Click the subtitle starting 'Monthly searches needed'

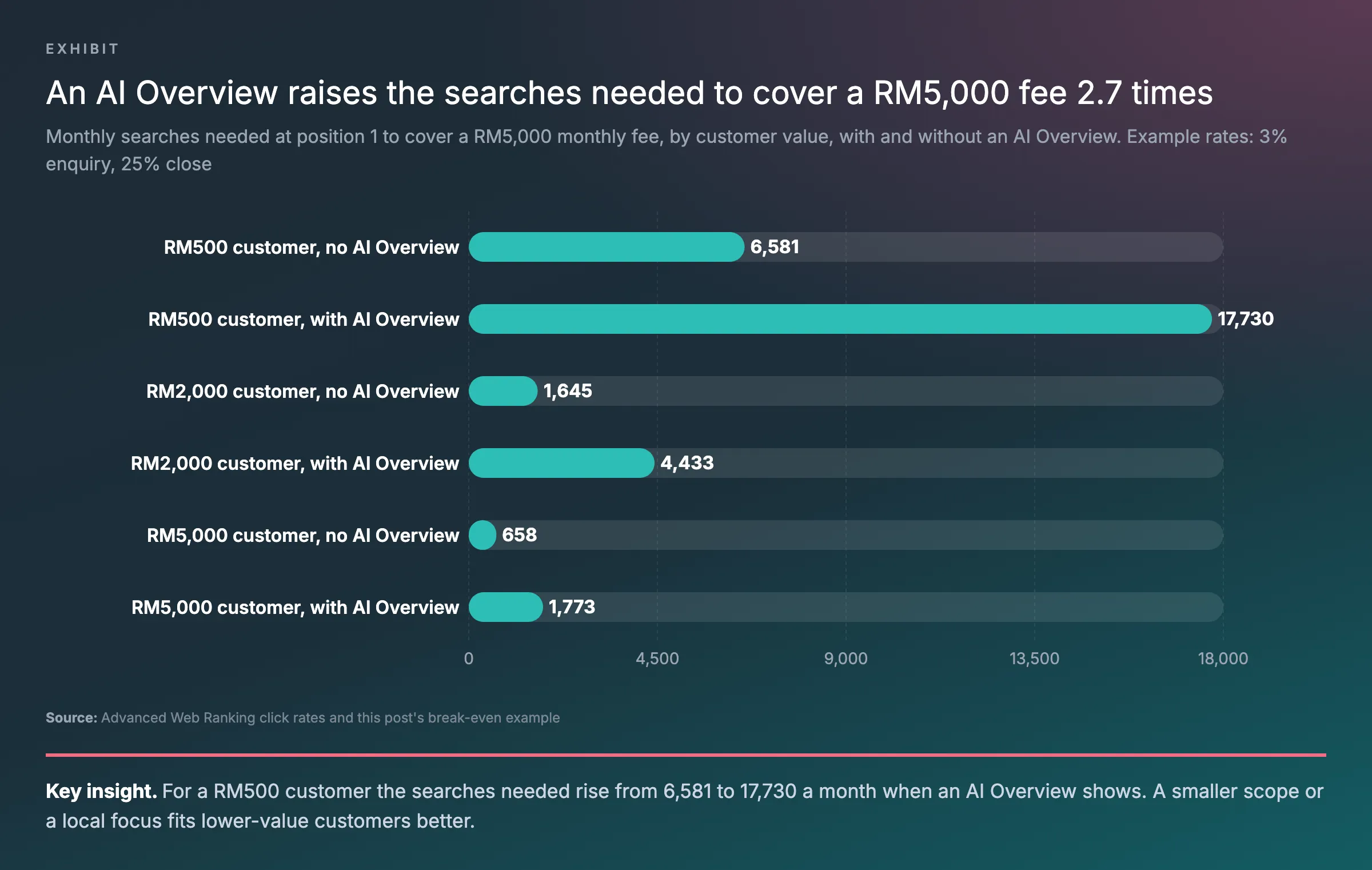point(666,150)
